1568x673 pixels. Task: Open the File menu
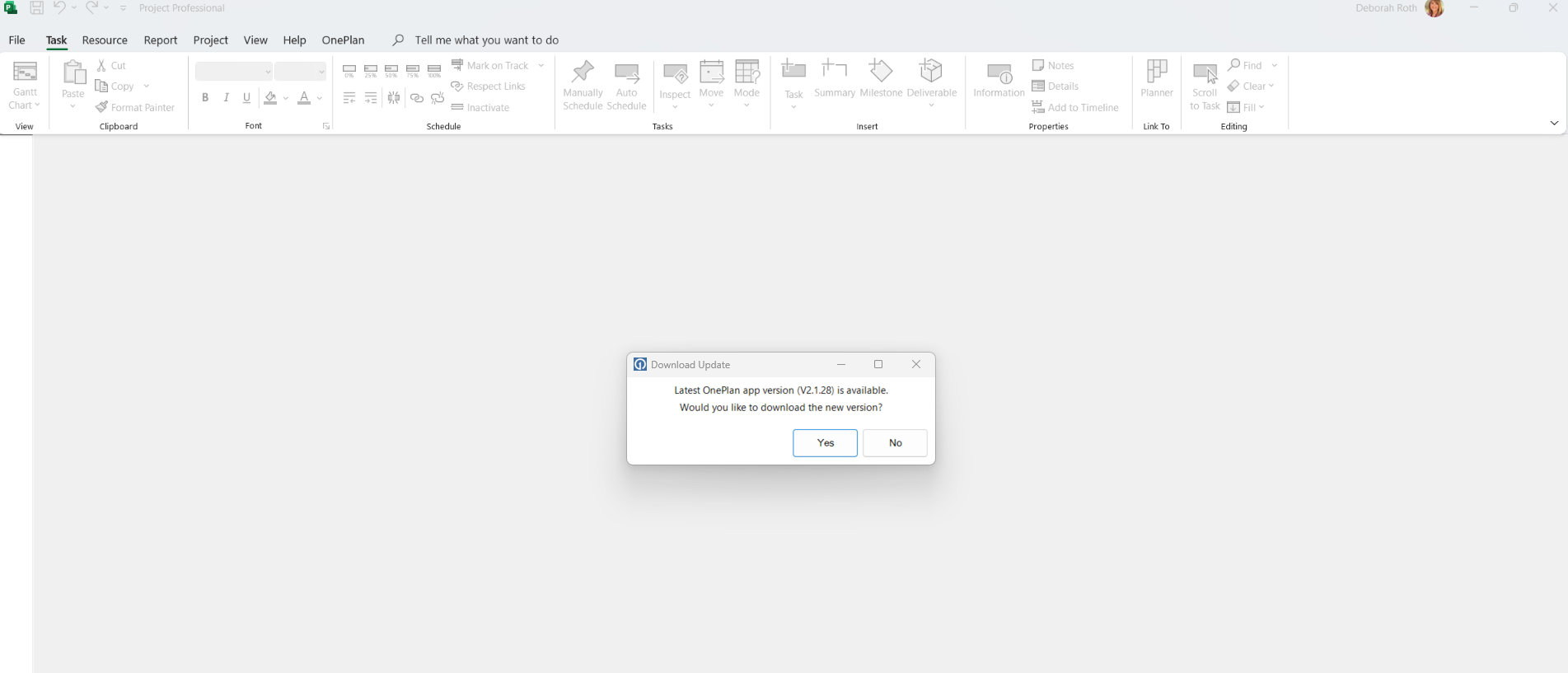tap(16, 40)
